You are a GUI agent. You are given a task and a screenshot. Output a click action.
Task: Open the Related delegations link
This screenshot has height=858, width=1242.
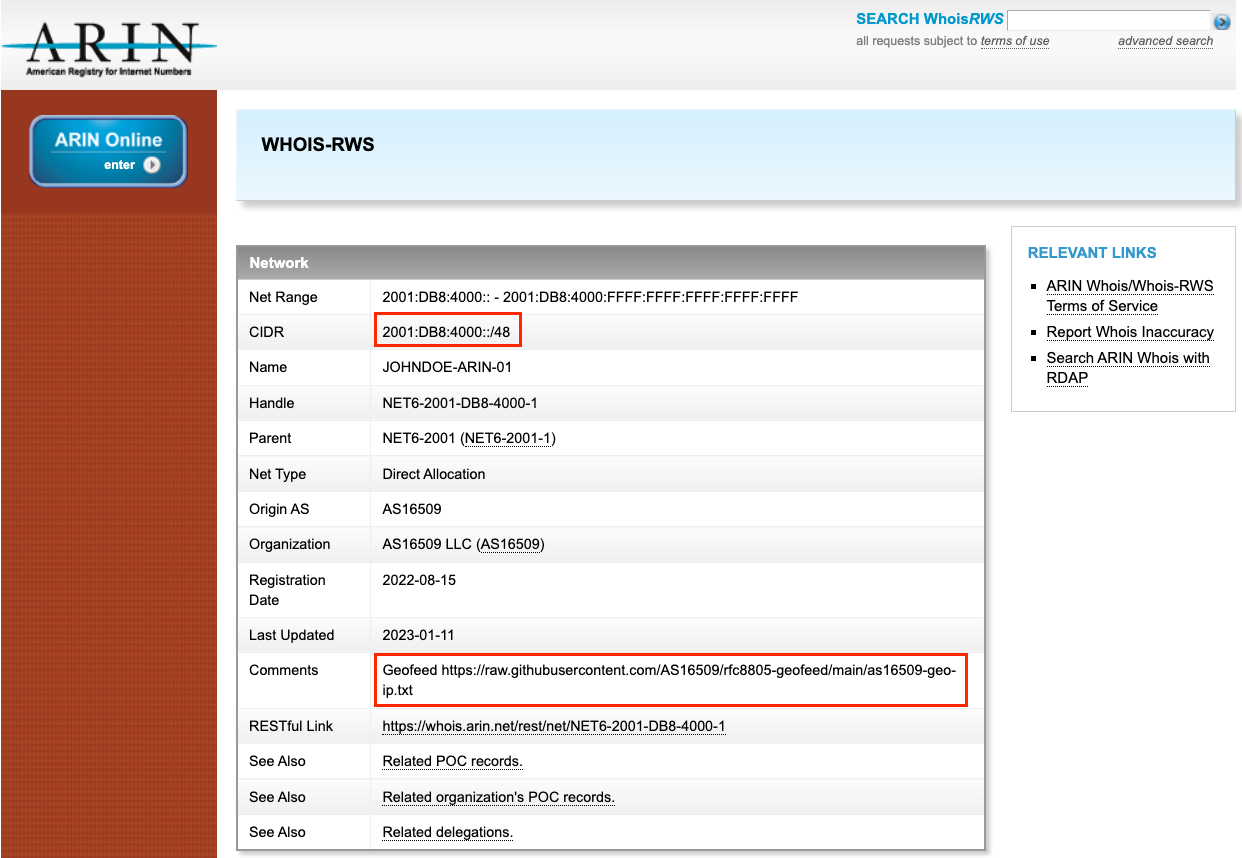pyautogui.click(x=447, y=832)
